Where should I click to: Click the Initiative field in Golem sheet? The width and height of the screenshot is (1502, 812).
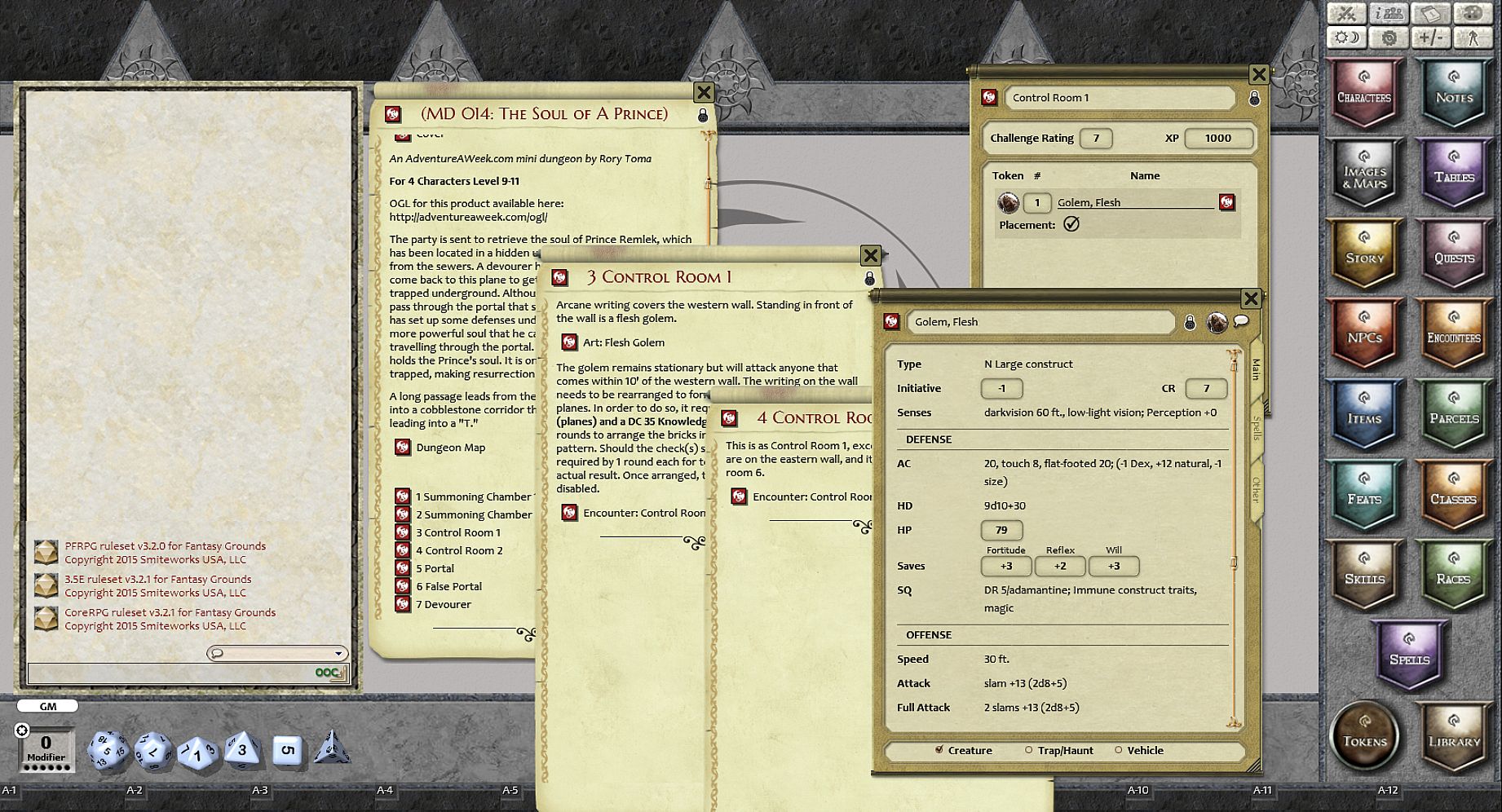(x=1001, y=389)
